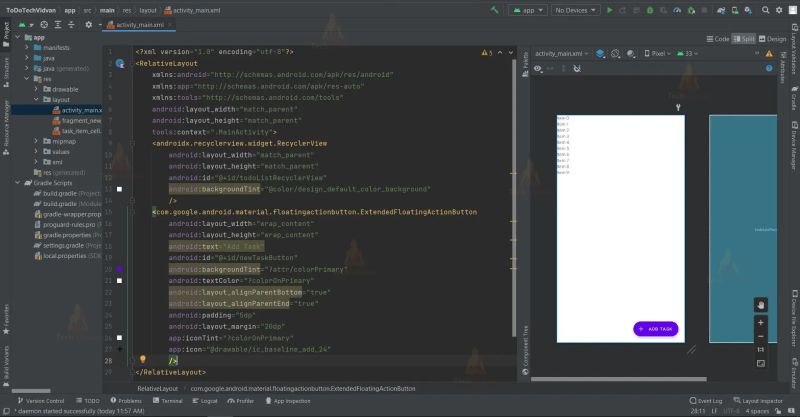Click the white color swatch on line 13
This screenshot has width=800, height=417.
pos(119,189)
